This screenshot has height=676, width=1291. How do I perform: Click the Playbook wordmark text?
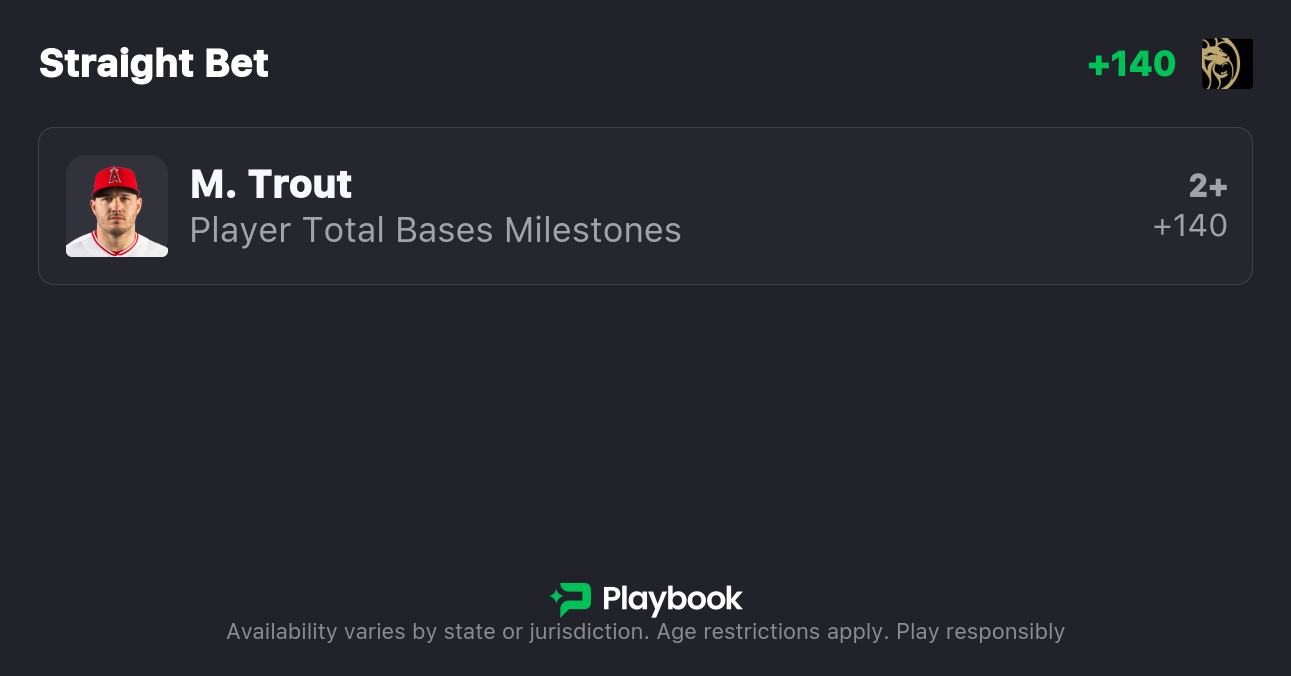672,599
